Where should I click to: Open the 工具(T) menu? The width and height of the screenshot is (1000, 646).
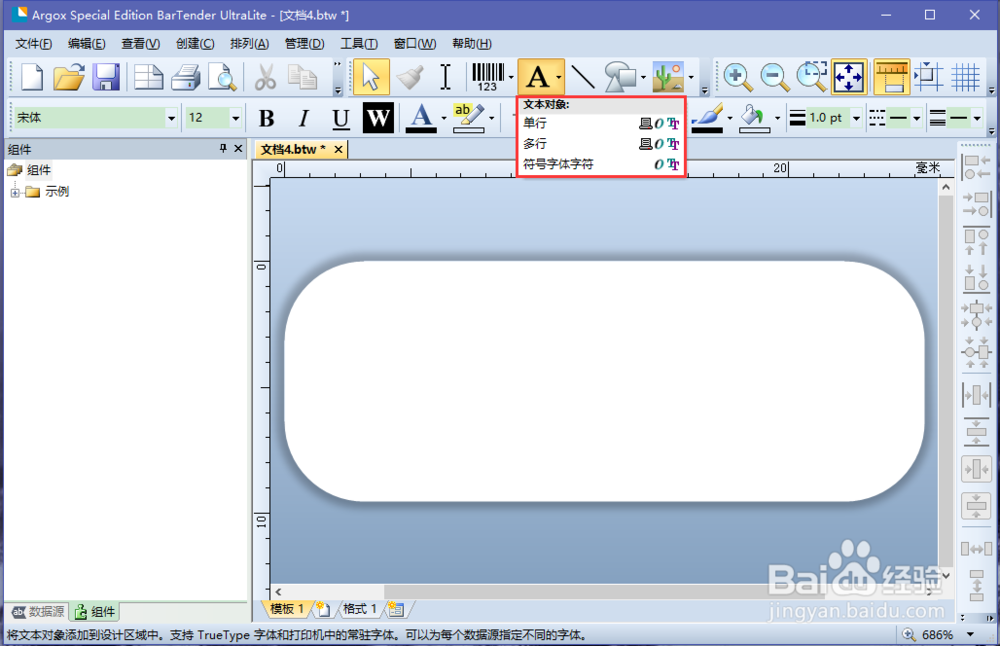(x=358, y=43)
